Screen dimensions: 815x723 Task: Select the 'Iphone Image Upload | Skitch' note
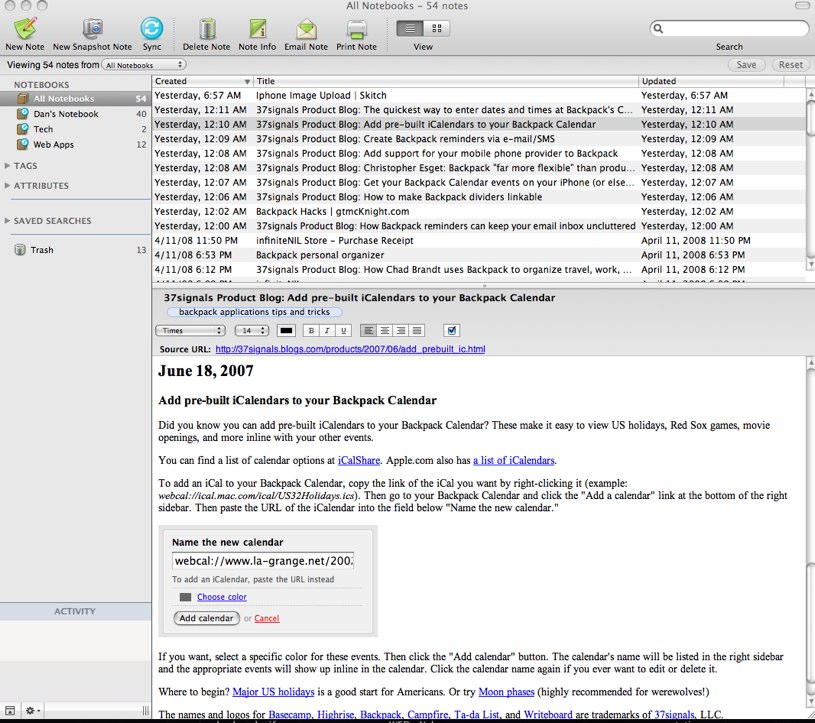tap(480, 96)
